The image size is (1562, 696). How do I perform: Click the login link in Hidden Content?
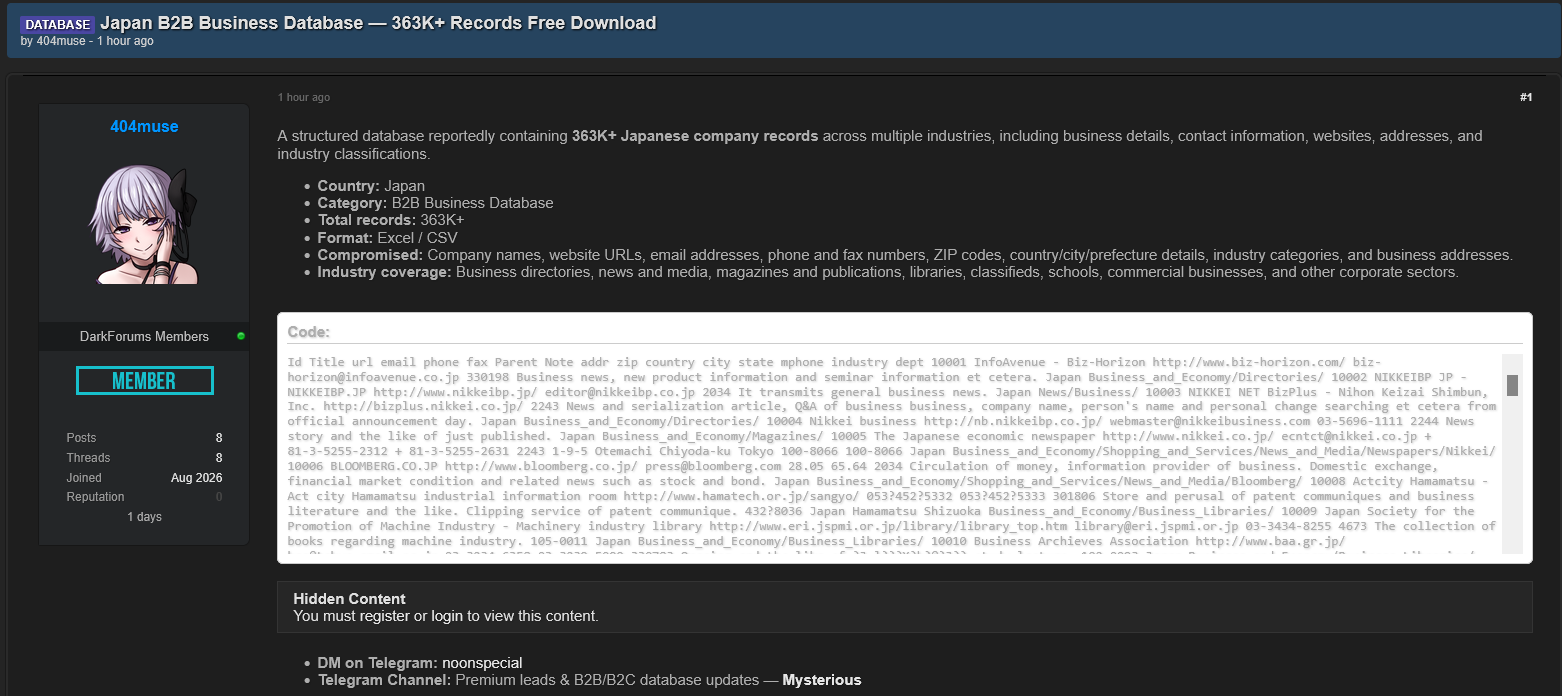click(447, 616)
